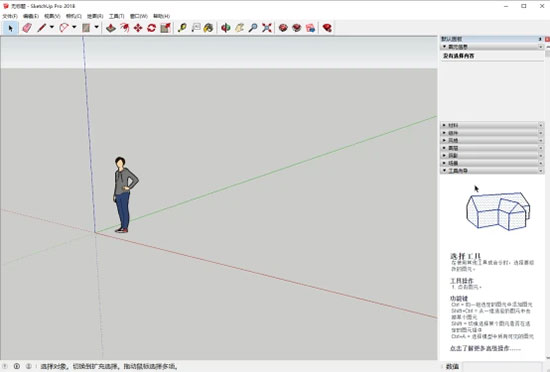Screen dimensions: 550x372
Task: Select the Move tool with red arrows
Action: 138,28
